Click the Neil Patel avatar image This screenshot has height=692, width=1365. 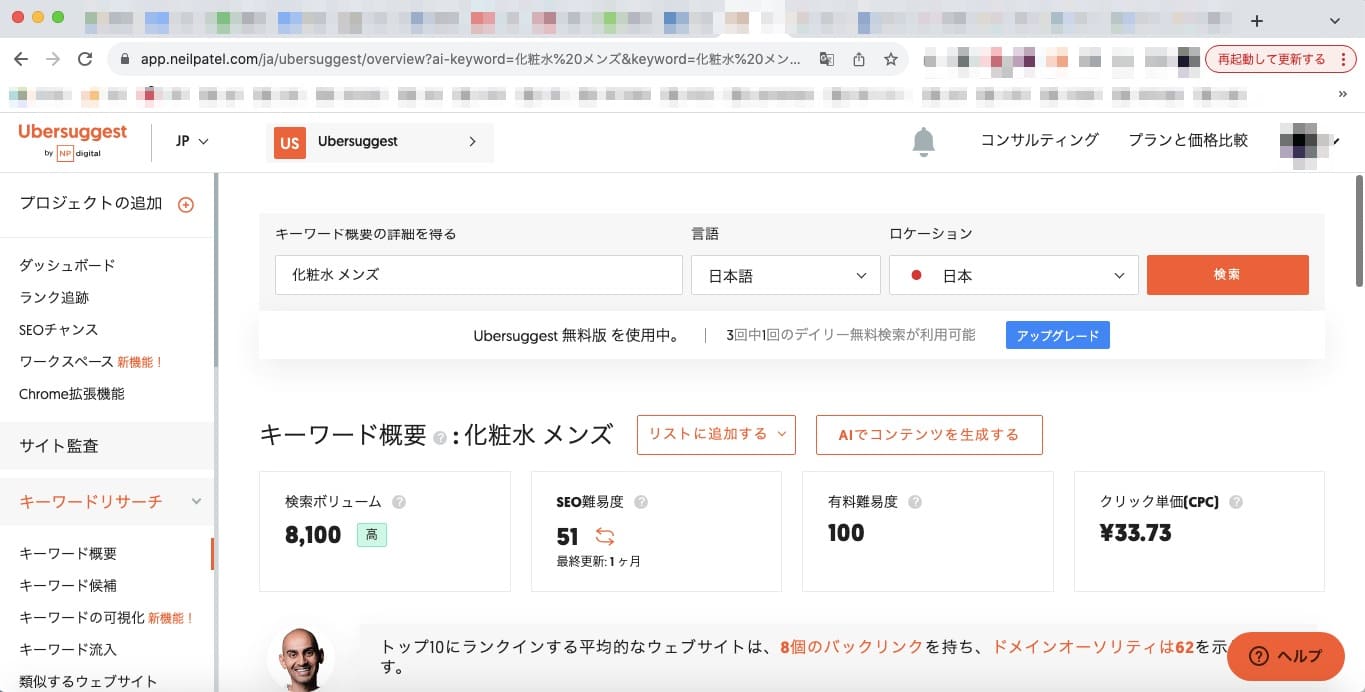pyautogui.click(x=301, y=660)
